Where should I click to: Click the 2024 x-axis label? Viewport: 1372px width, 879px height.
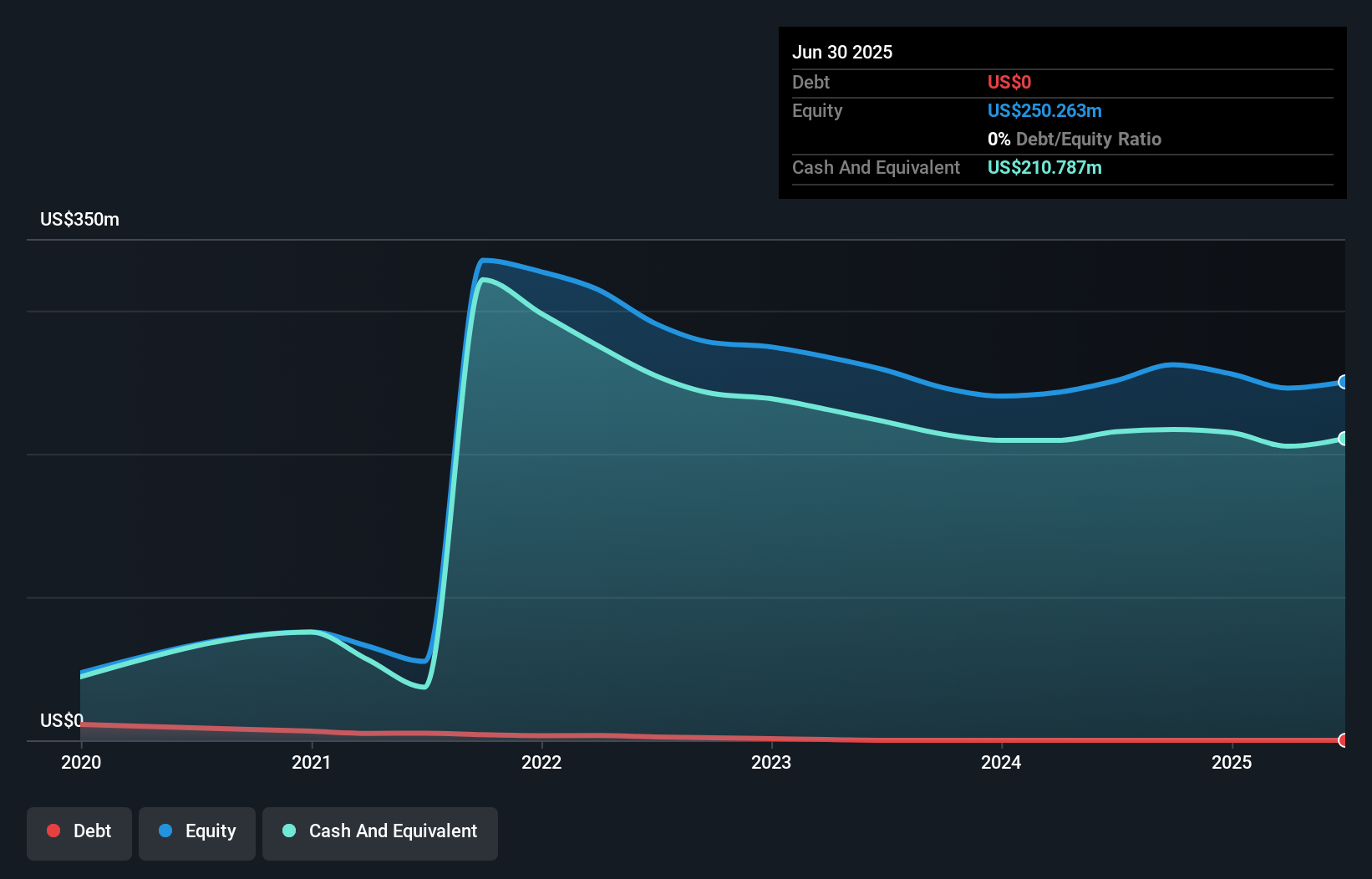click(x=1001, y=762)
